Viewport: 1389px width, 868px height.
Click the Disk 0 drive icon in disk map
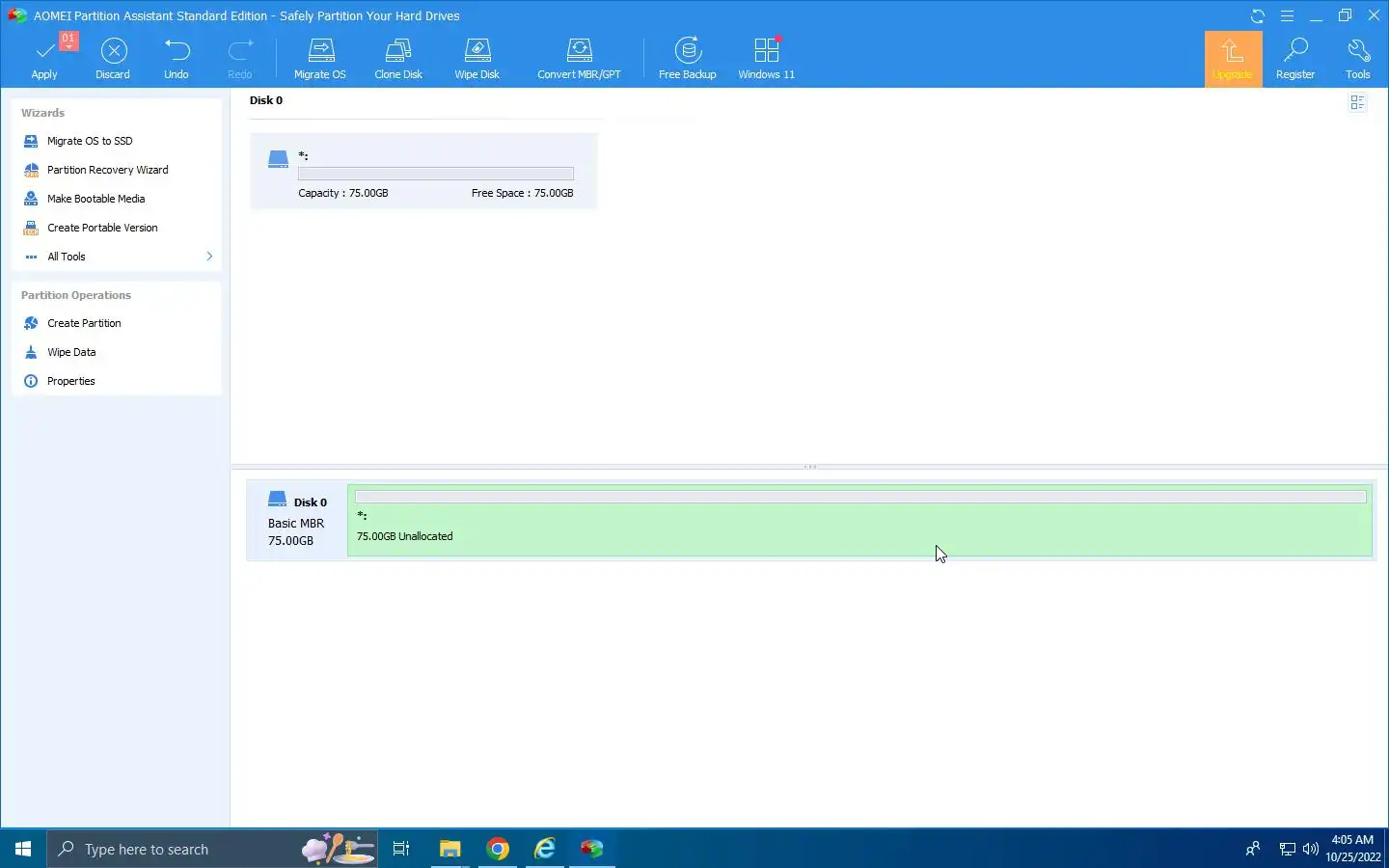[278, 500]
